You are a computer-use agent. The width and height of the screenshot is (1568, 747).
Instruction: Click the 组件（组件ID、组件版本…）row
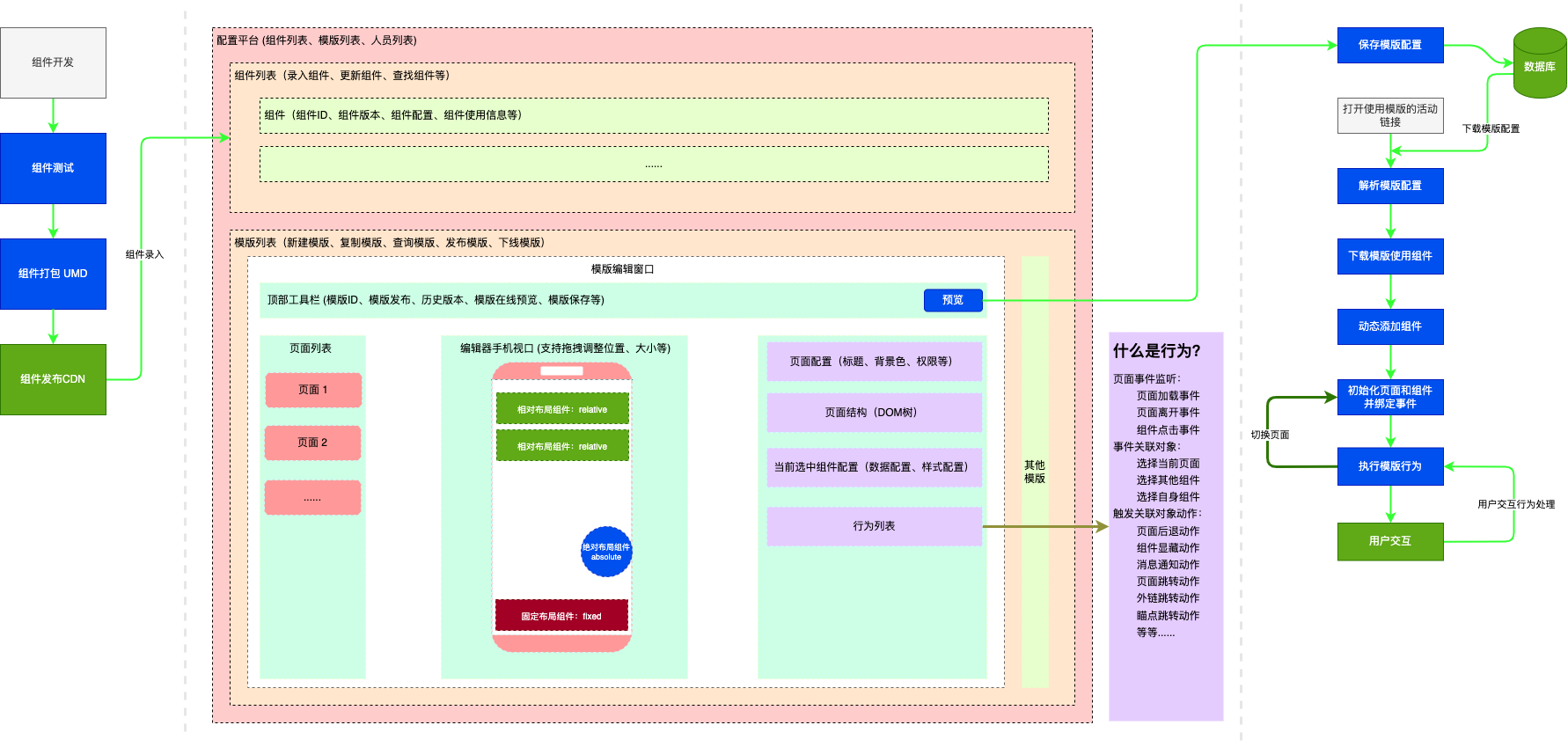point(654,115)
